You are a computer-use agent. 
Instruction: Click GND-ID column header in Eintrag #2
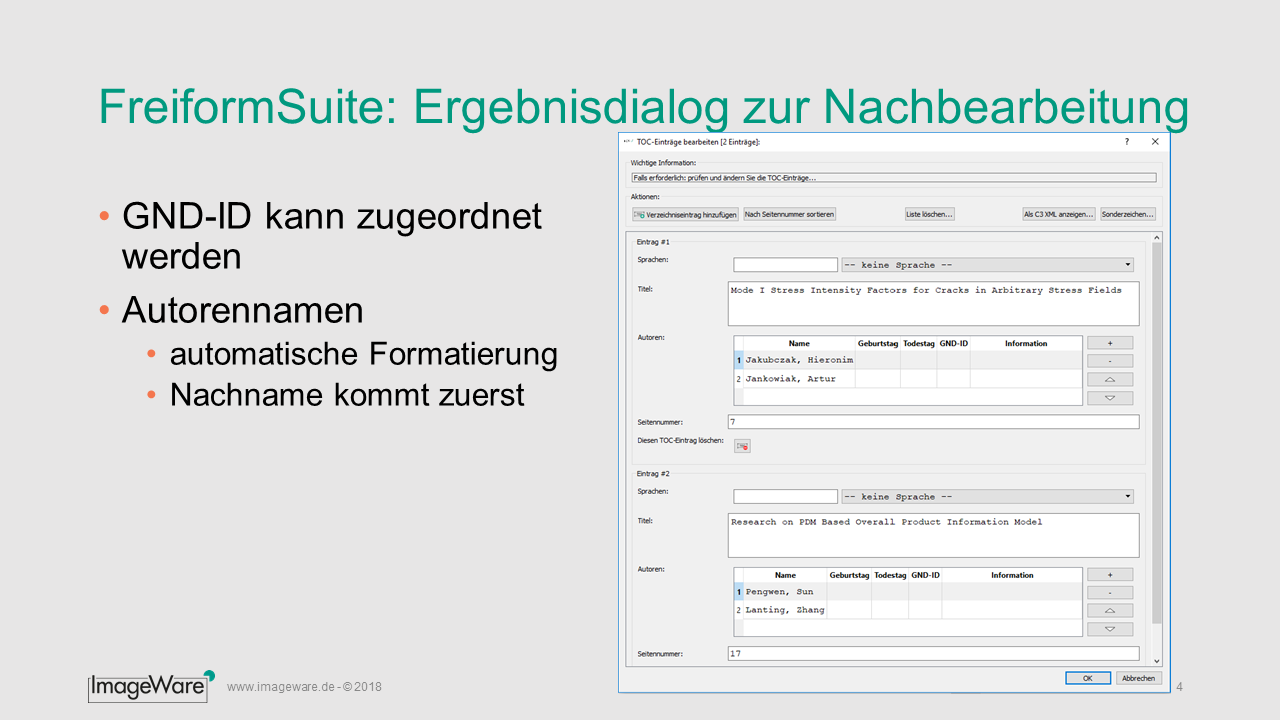(x=925, y=575)
